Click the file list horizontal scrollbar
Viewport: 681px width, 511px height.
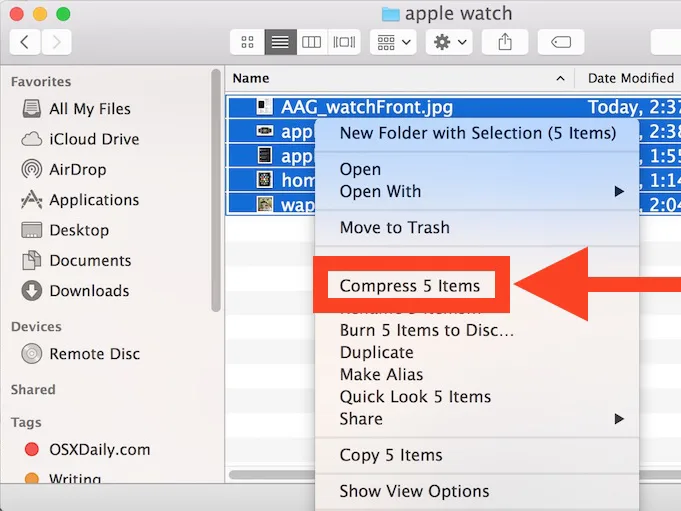tap(272, 475)
